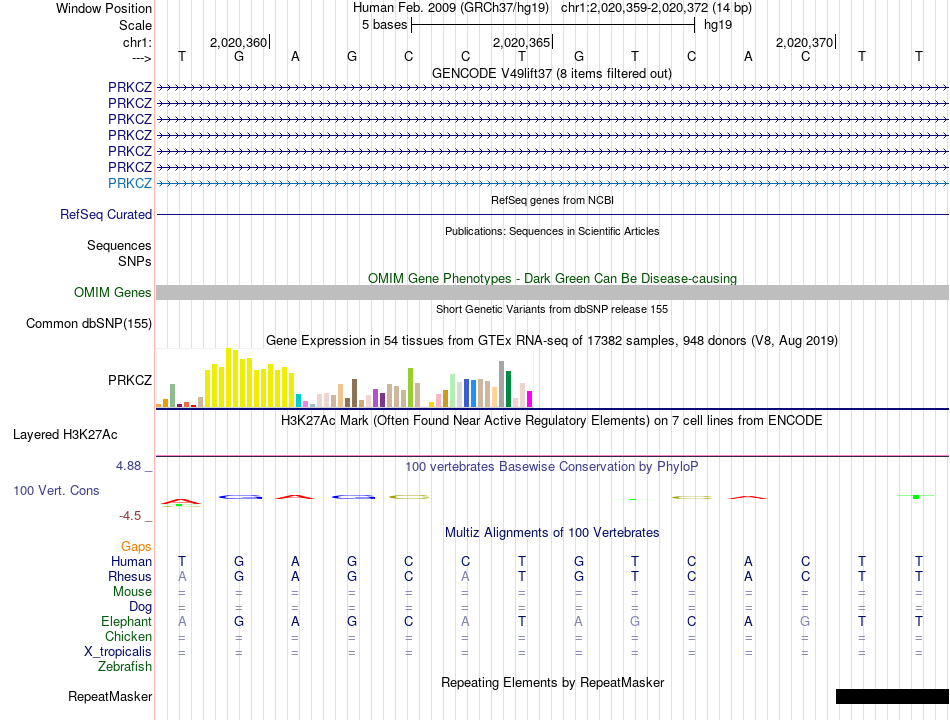Click the 2,020,370 coordinate tick label
Screen dimensions: 950x720
(805, 42)
